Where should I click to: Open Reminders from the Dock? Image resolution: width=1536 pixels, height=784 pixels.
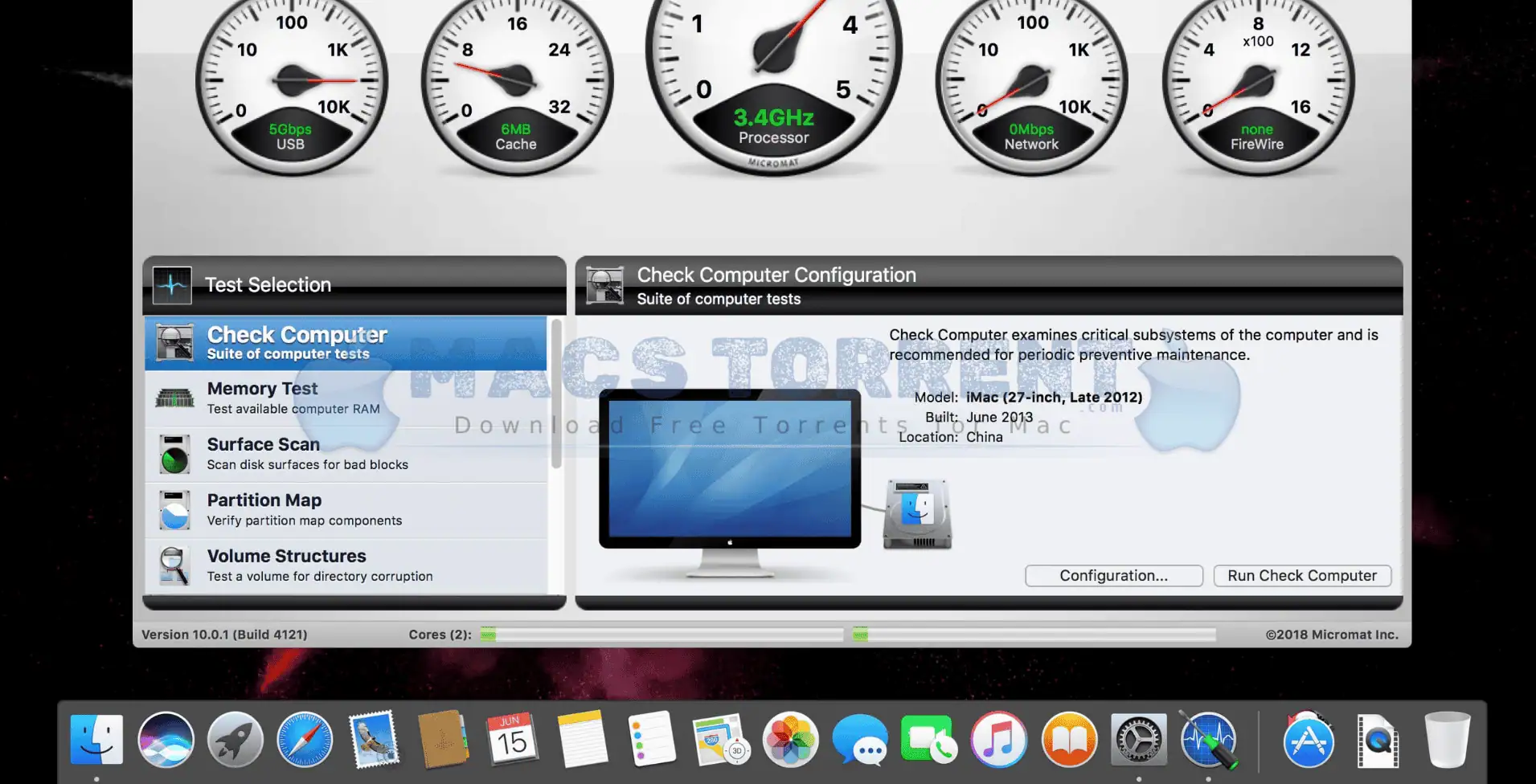tap(652, 739)
